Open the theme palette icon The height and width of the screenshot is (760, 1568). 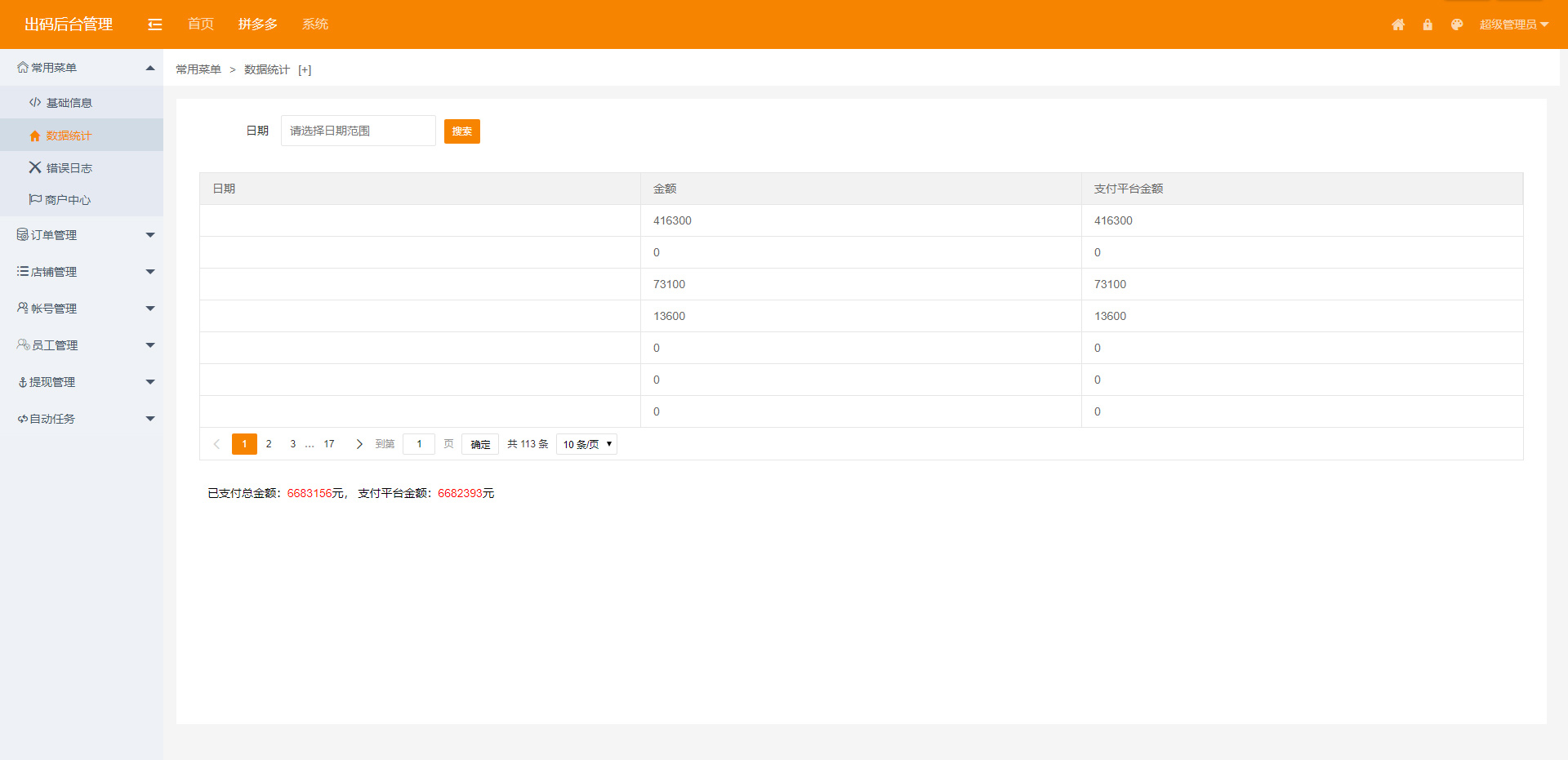[x=1457, y=24]
